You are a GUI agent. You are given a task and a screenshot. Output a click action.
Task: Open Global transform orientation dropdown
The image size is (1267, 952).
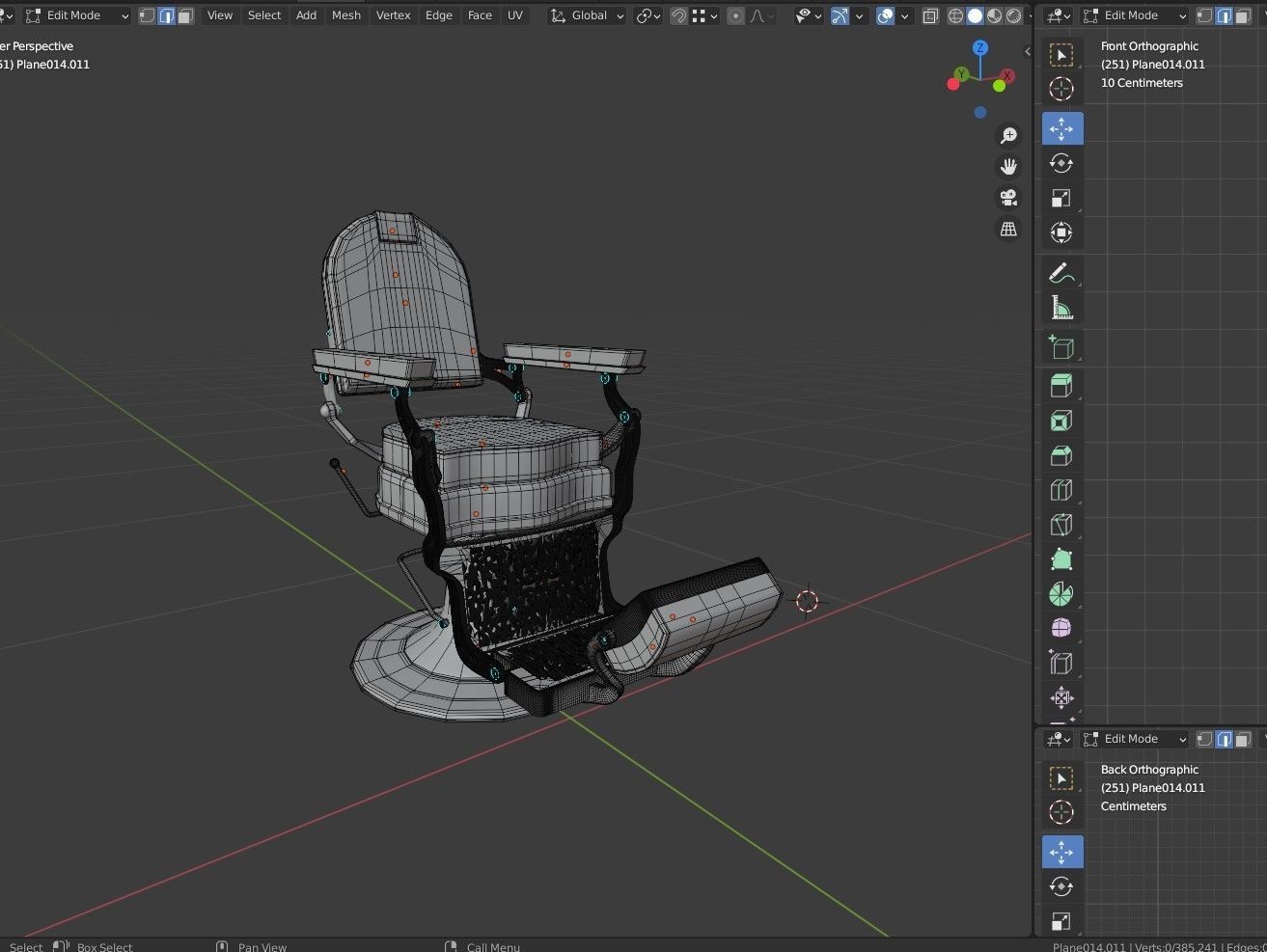[x=587, y=15]
